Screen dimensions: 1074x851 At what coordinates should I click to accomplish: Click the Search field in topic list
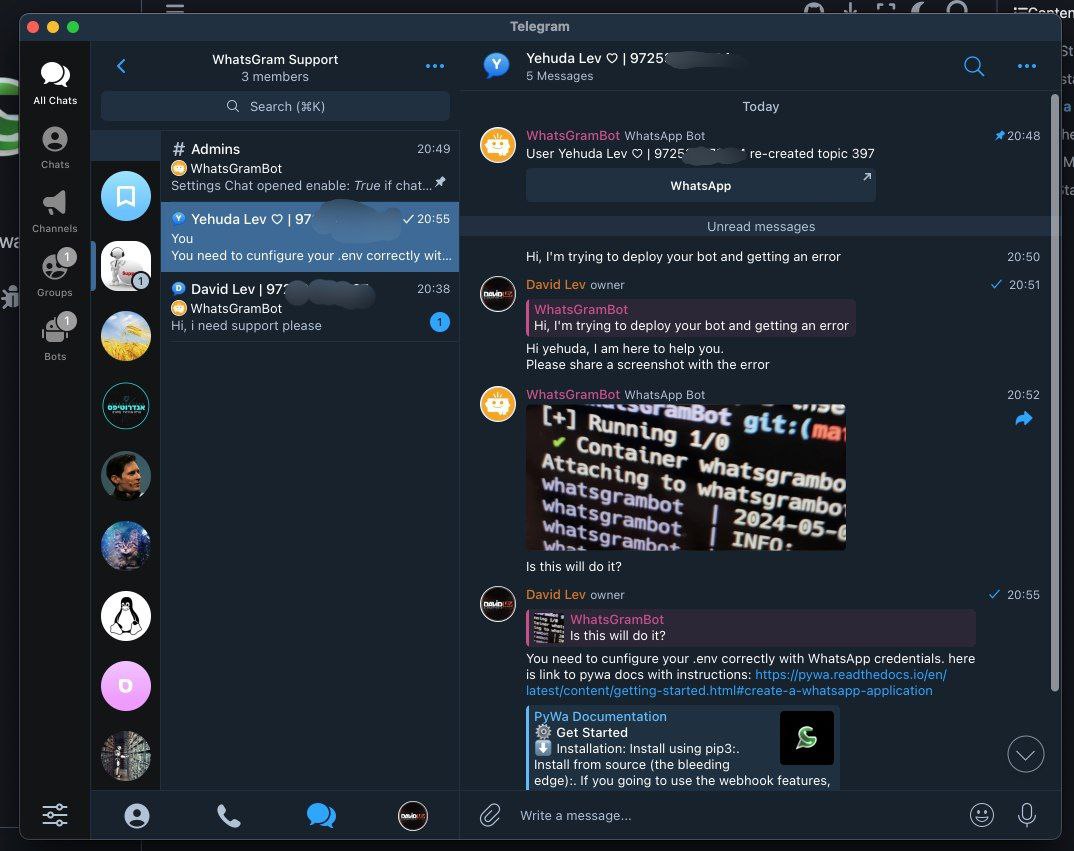coord(275,106)
